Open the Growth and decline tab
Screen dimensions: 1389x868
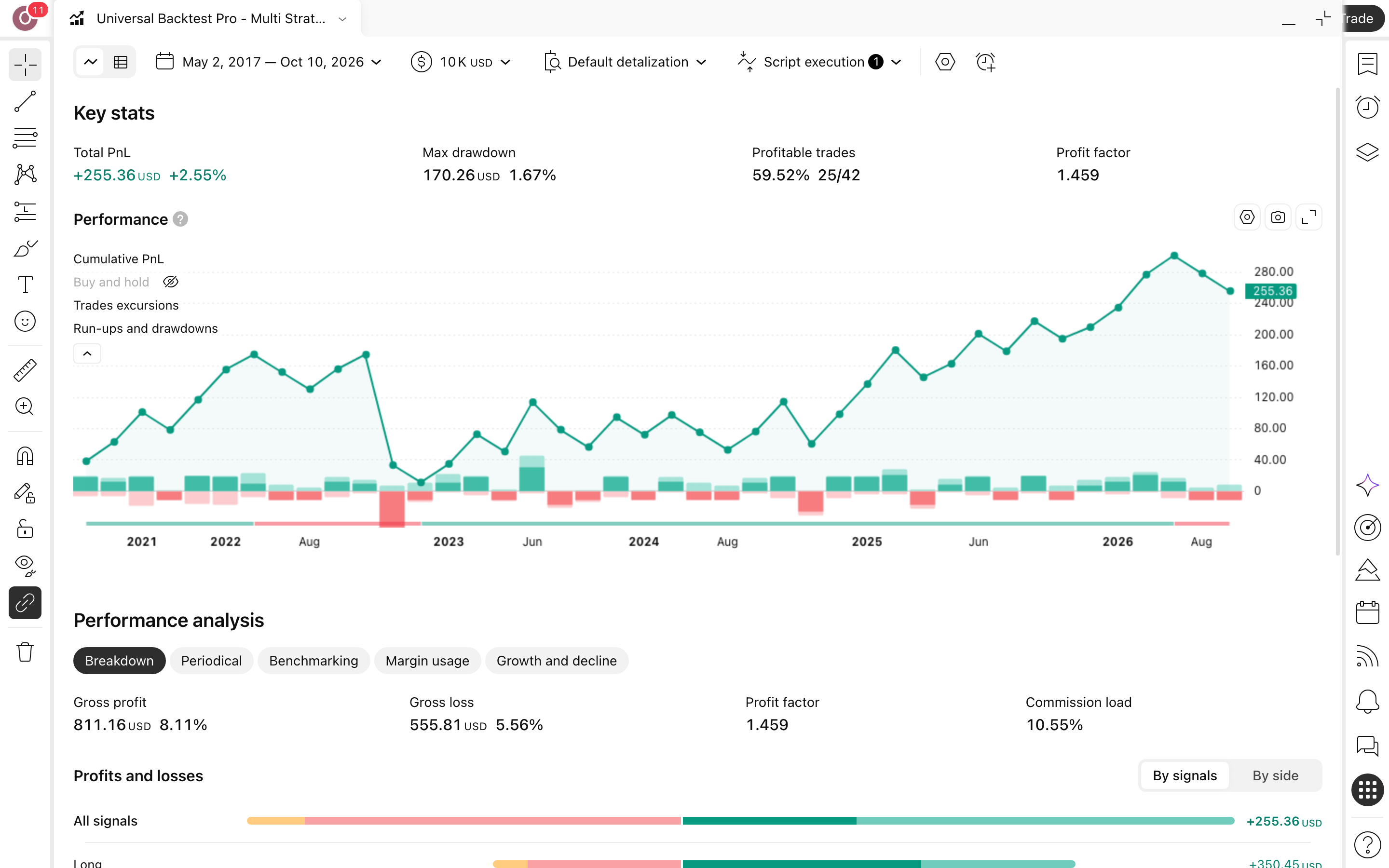click(557, 661)
